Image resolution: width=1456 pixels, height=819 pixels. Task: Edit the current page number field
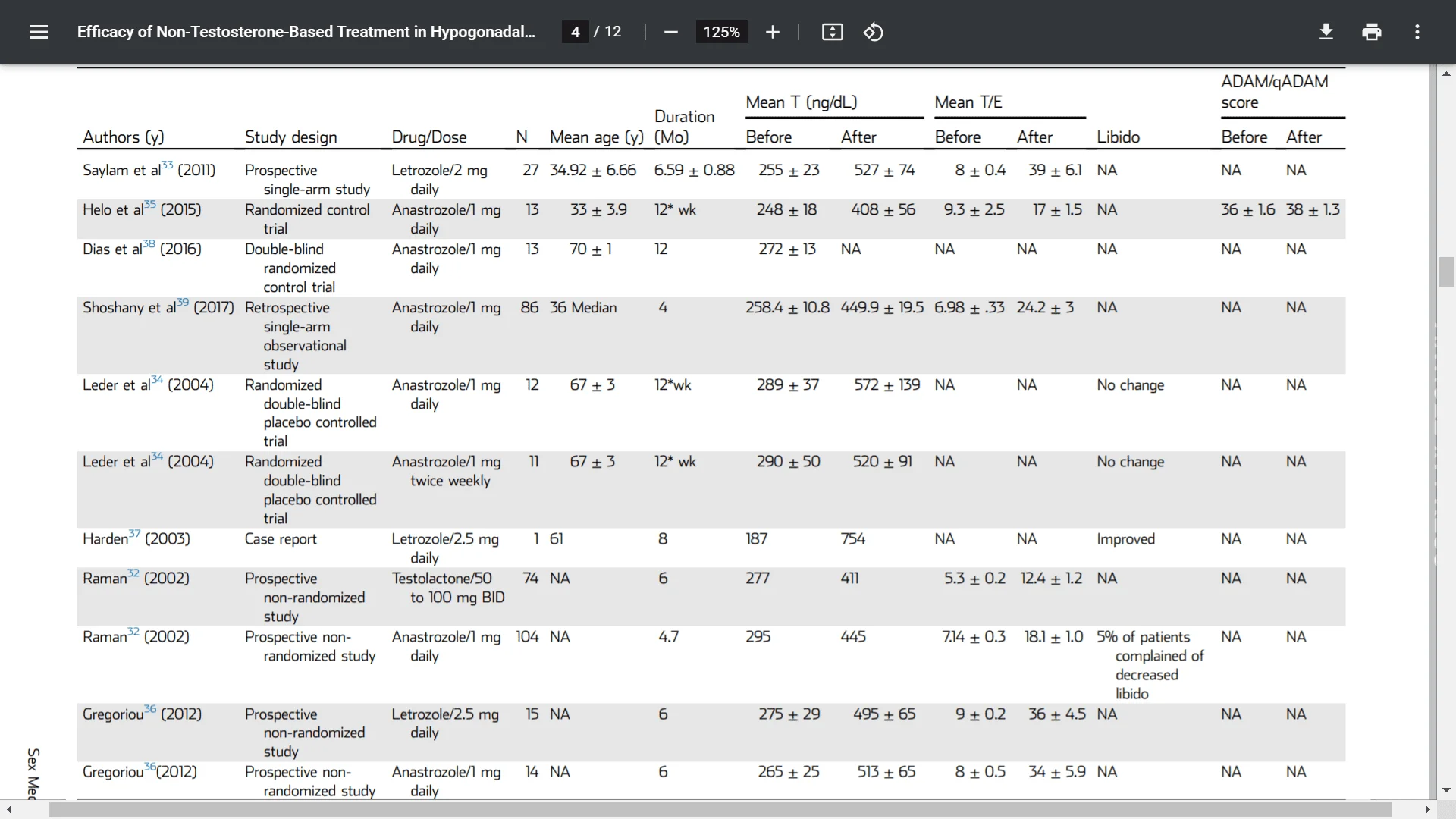pos(575,32)
